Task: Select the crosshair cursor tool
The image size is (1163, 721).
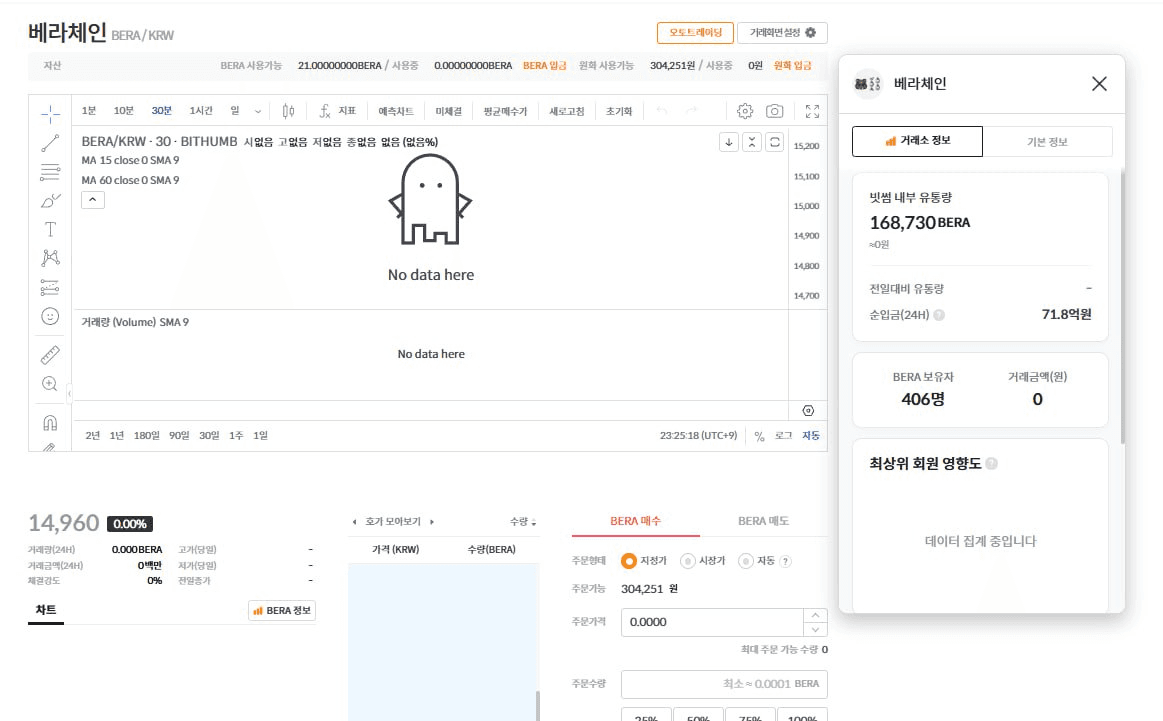Action: tap(50, 113)
